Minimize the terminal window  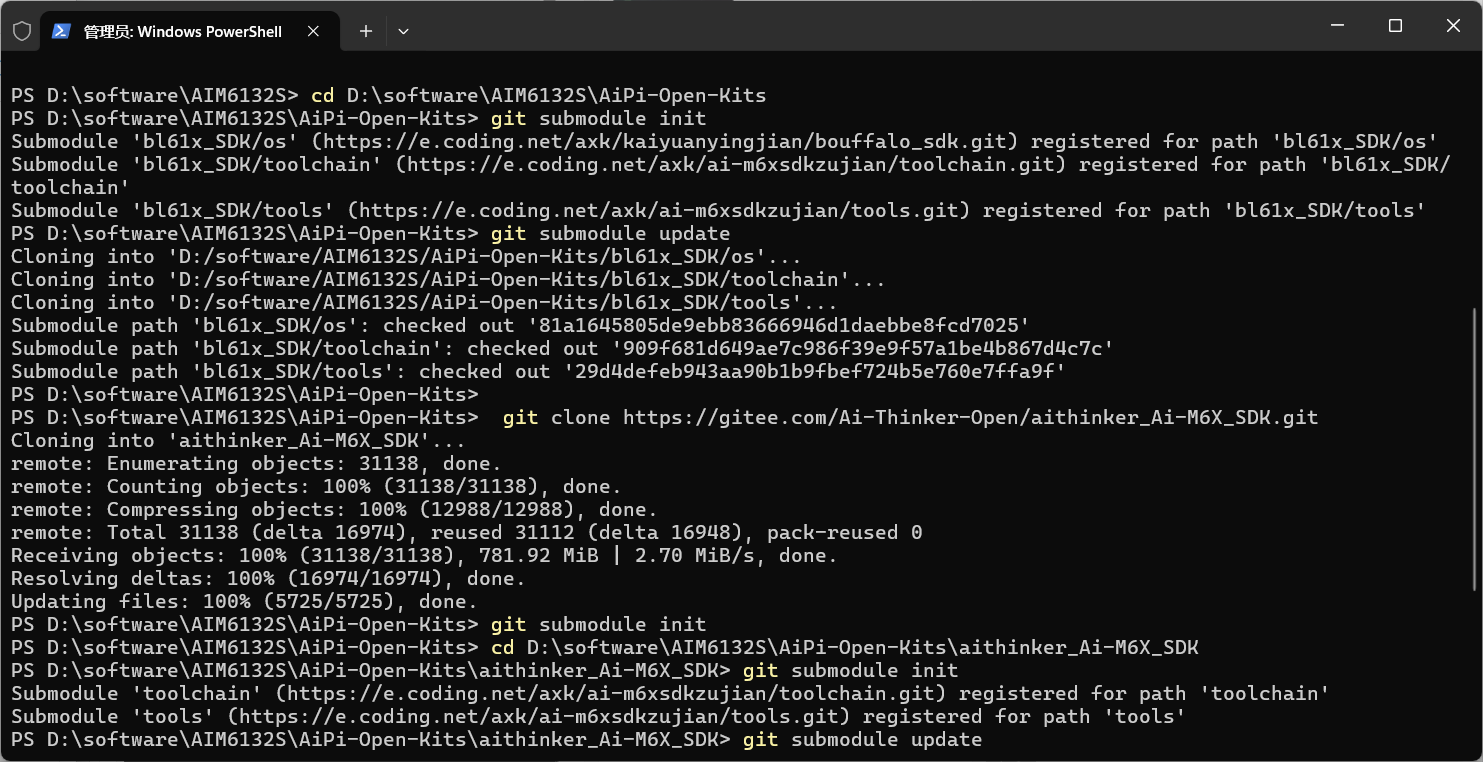pos(1338,26)
